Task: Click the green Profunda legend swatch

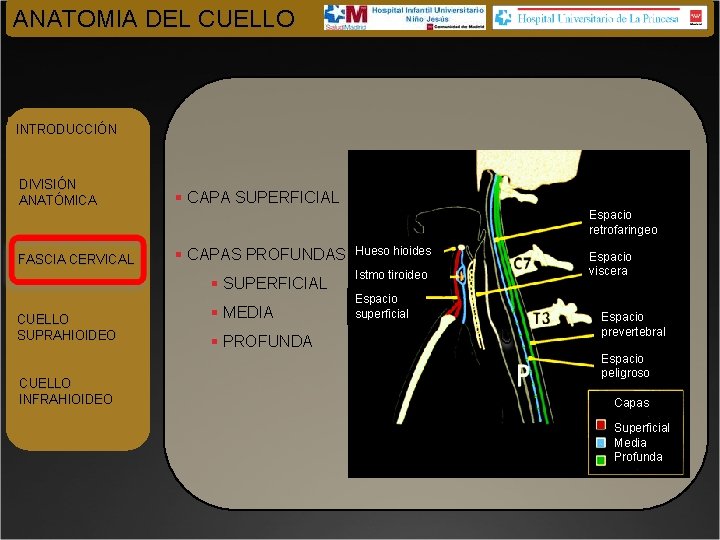Action: pyautogui.click(x=601, y=460)
